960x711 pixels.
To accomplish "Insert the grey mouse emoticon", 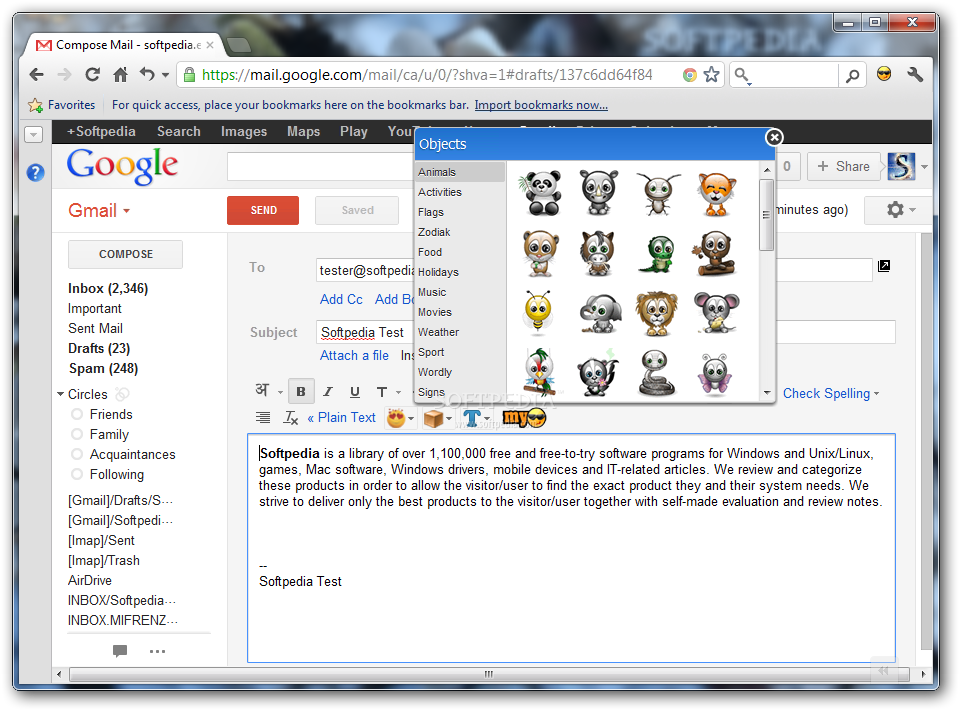I will [x=716, y=312].
